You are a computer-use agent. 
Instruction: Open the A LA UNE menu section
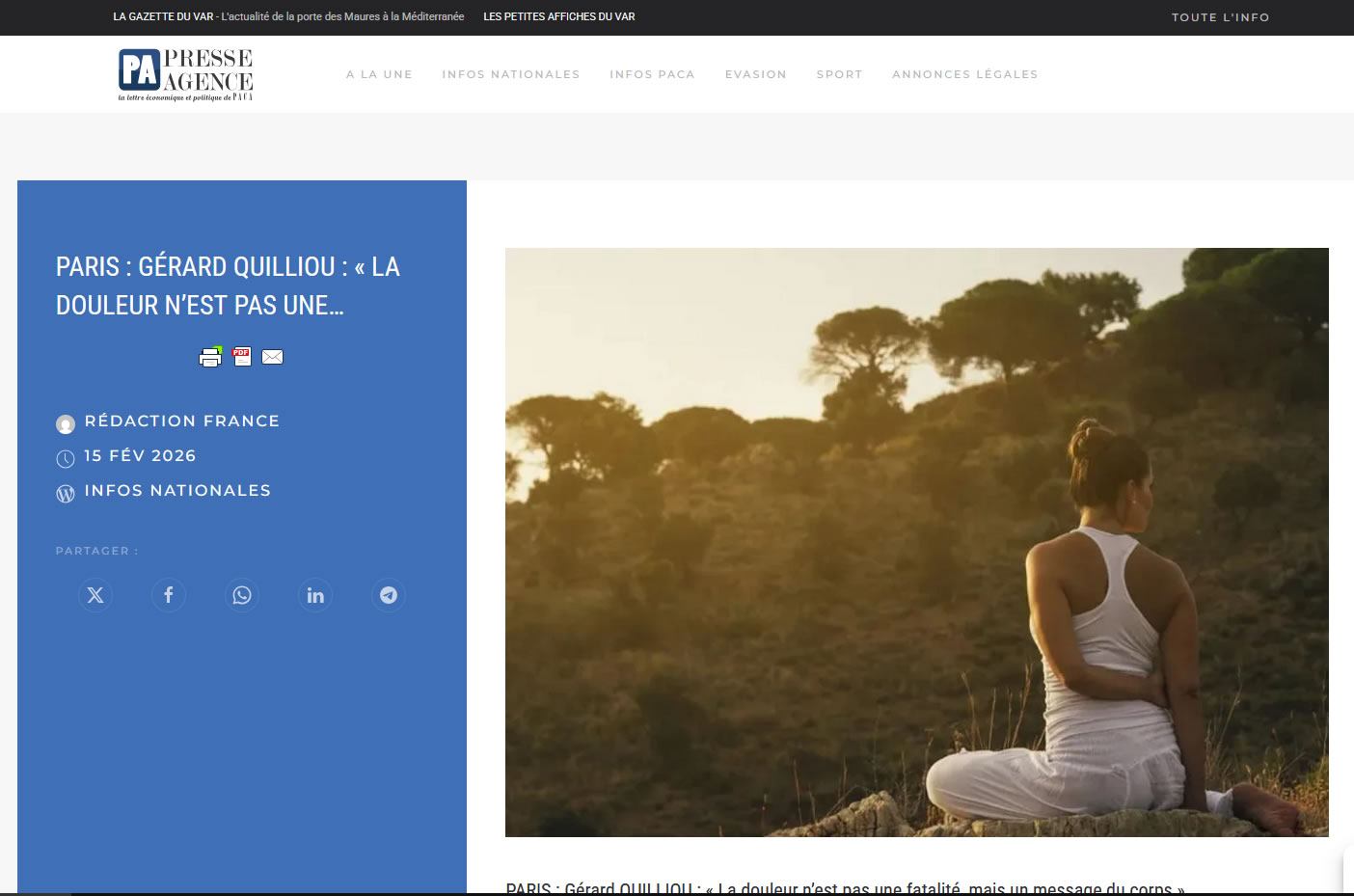click(x=379, y=73)
